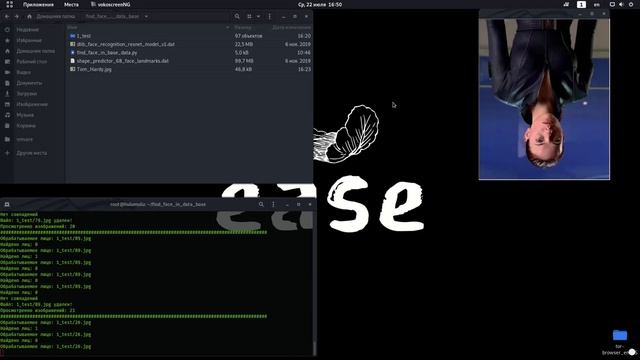Click Другие места in the sidebar
Screen dimensions: 640x360
pos(31,153)
